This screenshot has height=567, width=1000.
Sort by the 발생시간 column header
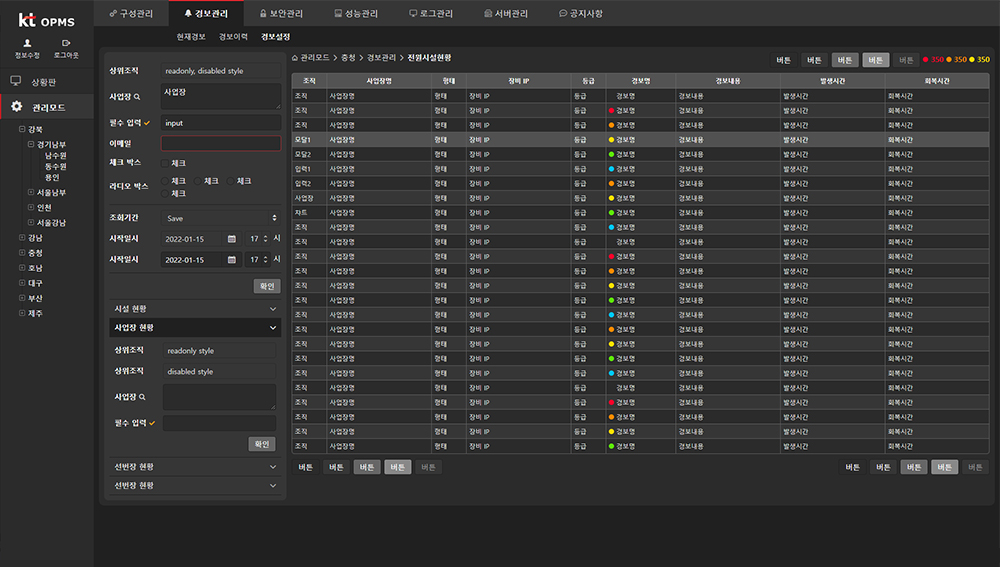tap(832, 81)
